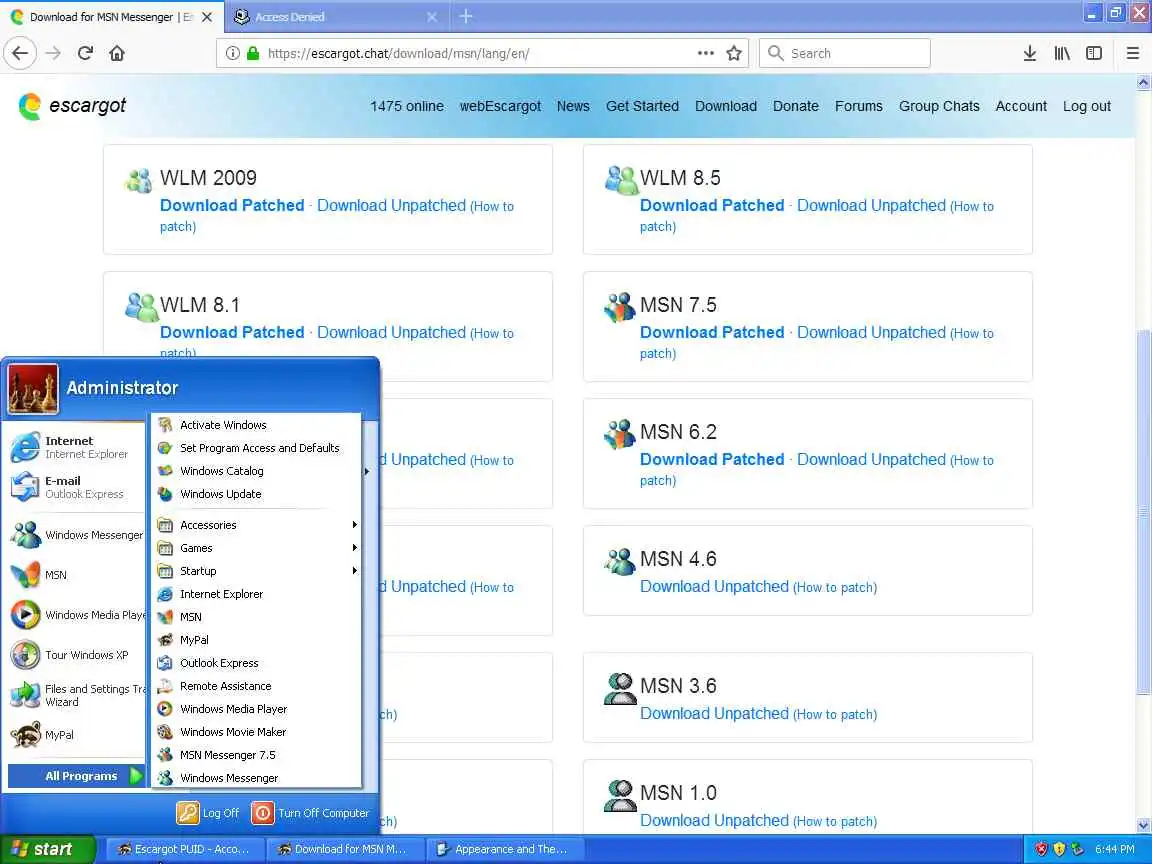The image size is (1152, 864).
Task: Open the page actions three-dot menu
Action: coord(705,53)
